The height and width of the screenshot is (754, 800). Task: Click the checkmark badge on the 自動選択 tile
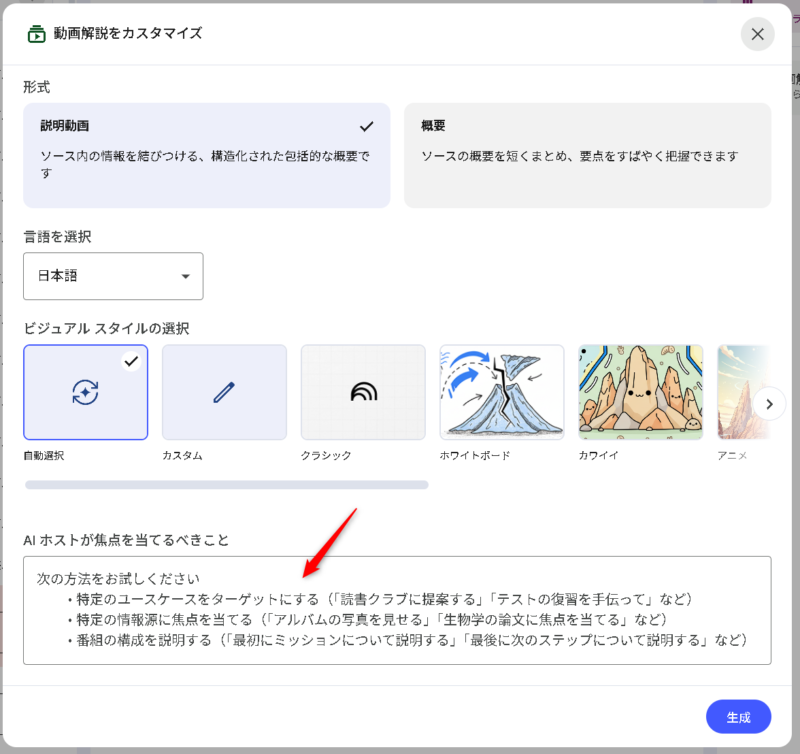[131, 362]
